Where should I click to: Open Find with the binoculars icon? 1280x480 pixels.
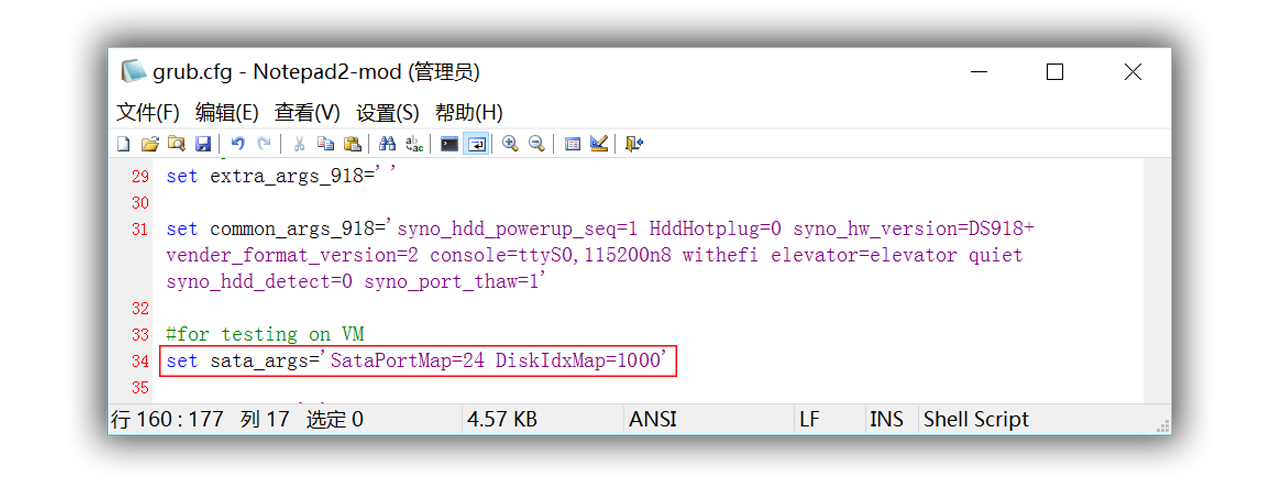[x=388, y=144]
